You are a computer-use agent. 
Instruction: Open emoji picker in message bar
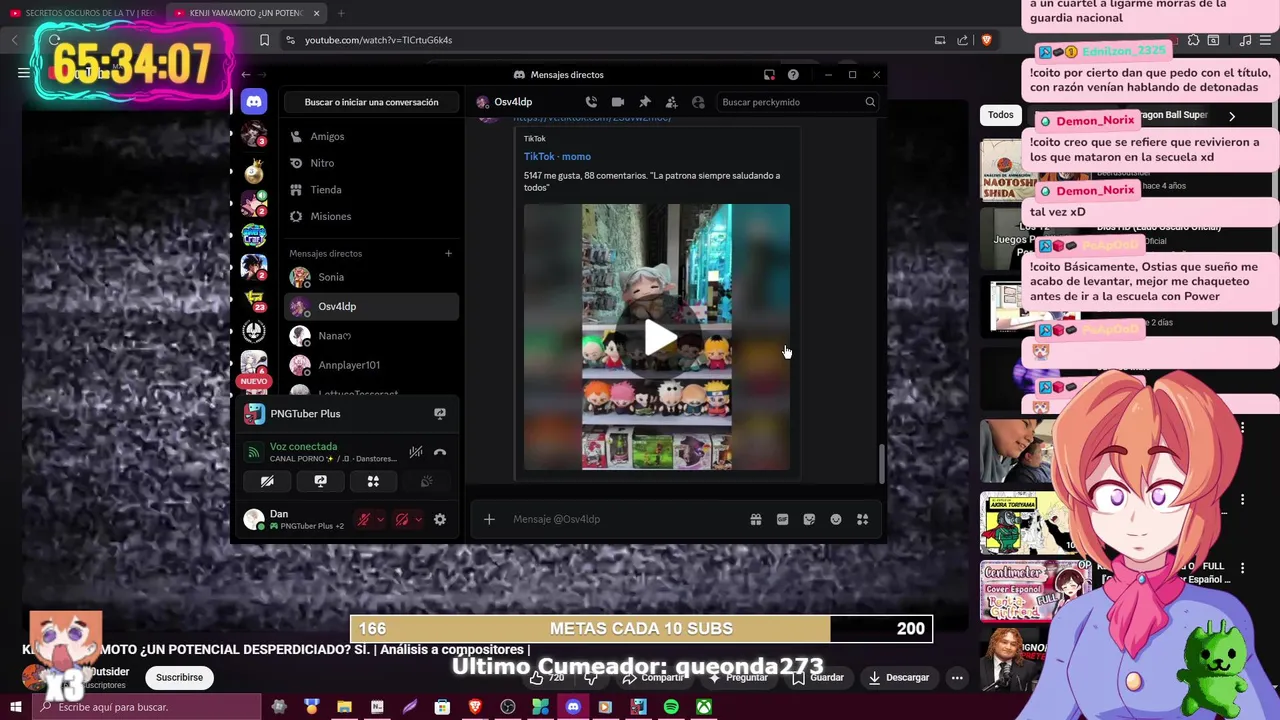[x=836, y=519]
